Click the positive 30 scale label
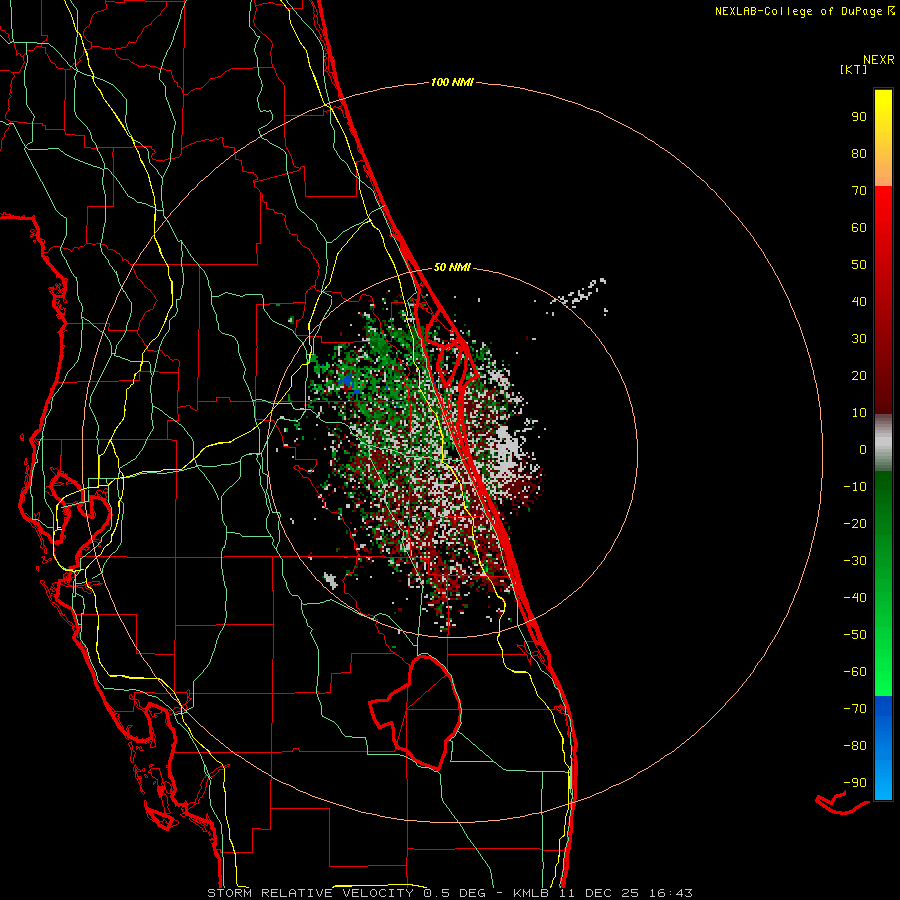This screenshot has width=900, height=900. (x=859, y=339)
